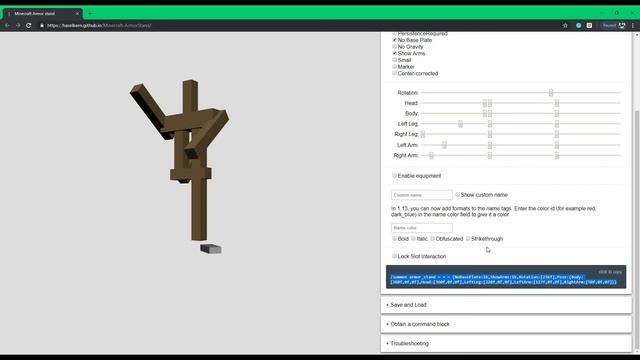Enable the Small armor stand checkbox

pyautogui.click(x=394, y=60)
